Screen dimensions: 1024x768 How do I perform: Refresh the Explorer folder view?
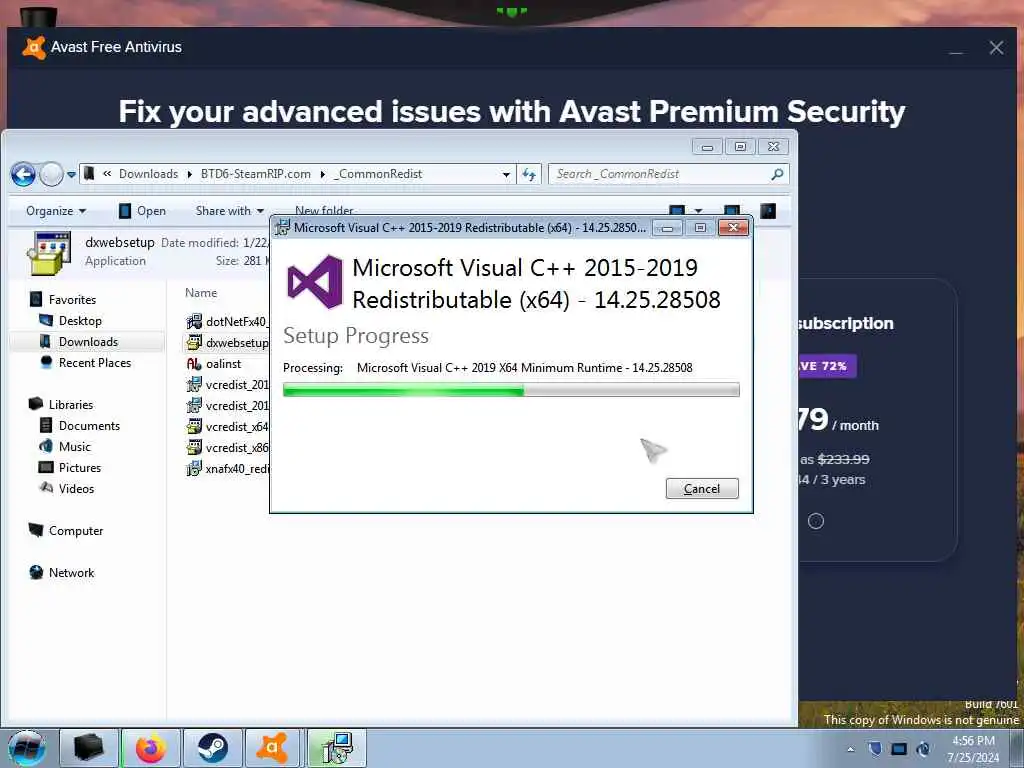(x=529, y=174)
